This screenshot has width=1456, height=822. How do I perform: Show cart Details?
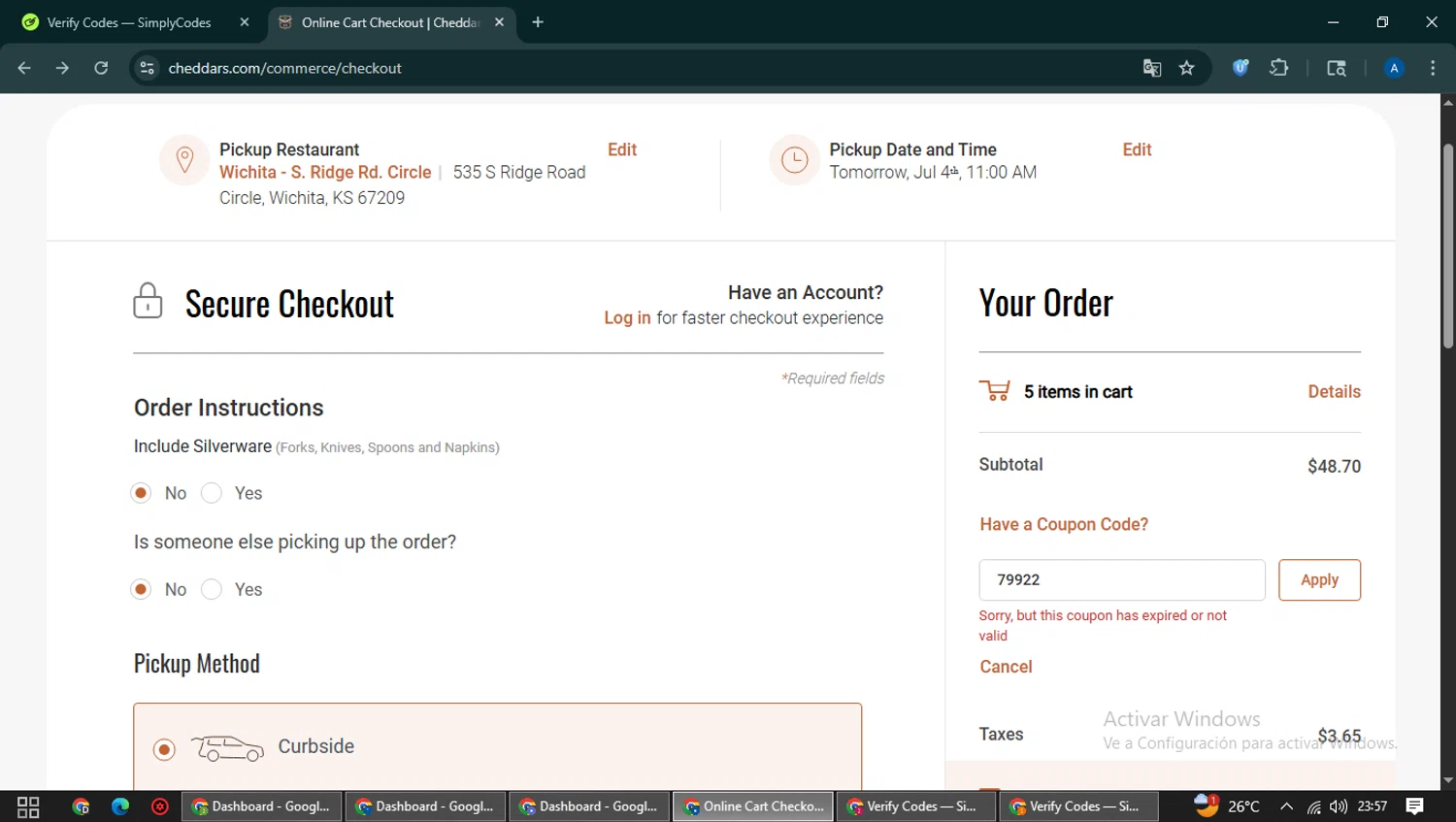[1334, 391]
